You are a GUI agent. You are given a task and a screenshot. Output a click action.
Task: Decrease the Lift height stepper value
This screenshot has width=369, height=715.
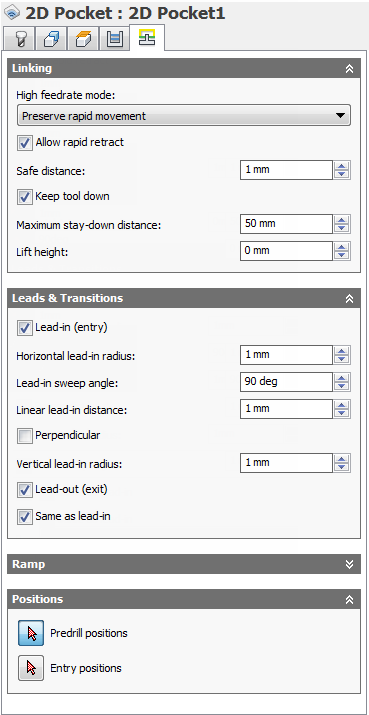[341, 256]
